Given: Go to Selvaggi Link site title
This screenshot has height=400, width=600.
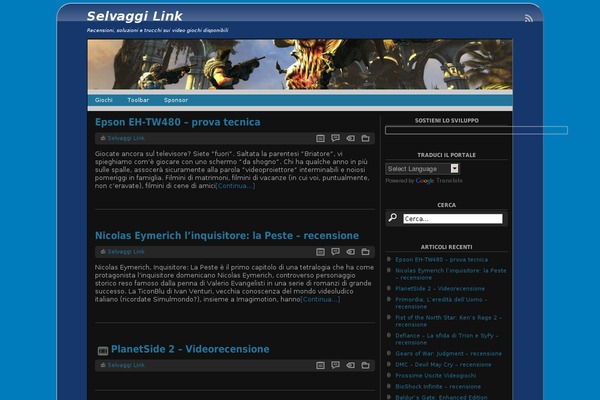Looking at the screenshot, I should 134,16.
